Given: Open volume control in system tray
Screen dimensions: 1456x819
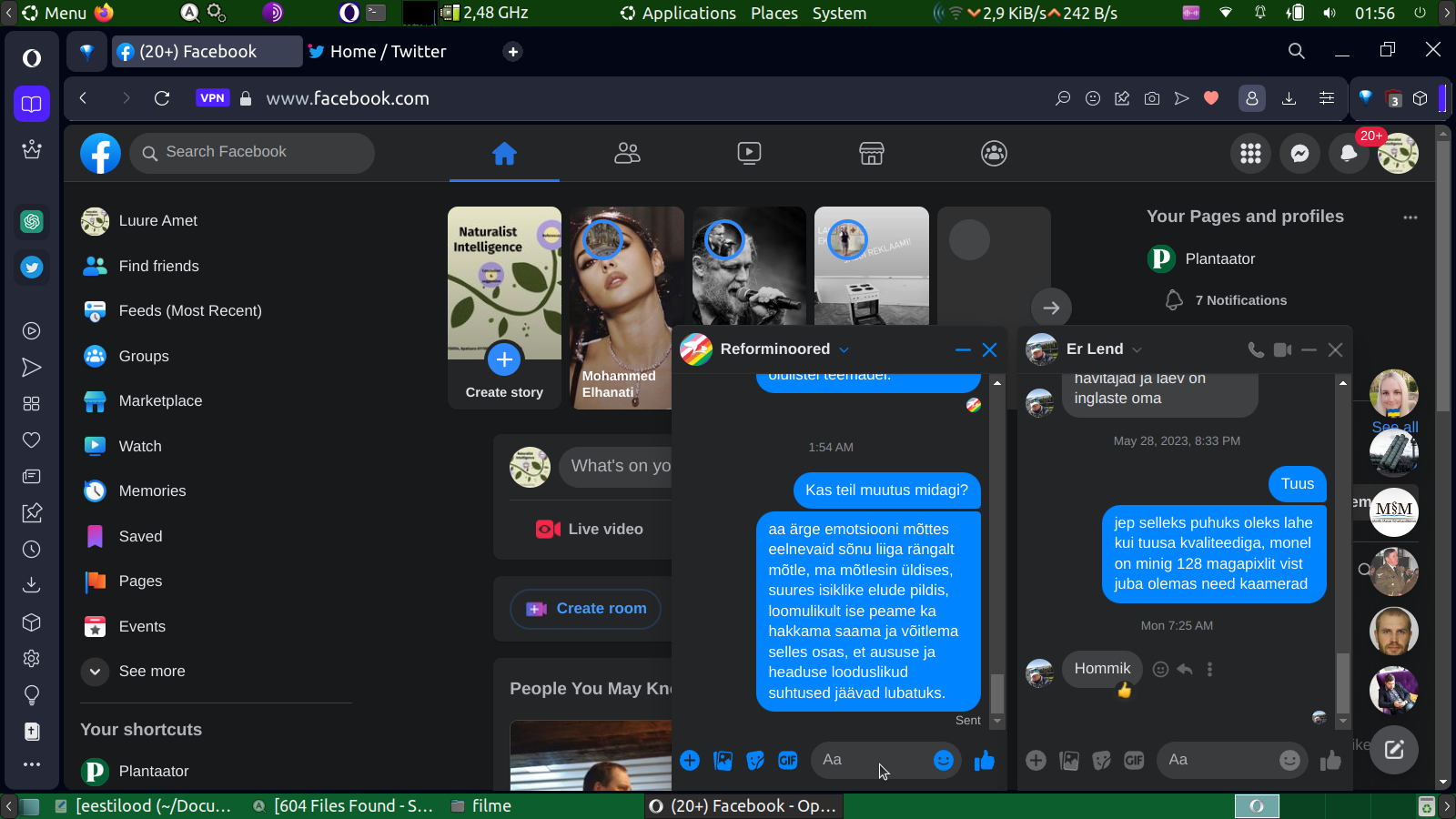Looking at the screenshot, I should pos(1330,14).
